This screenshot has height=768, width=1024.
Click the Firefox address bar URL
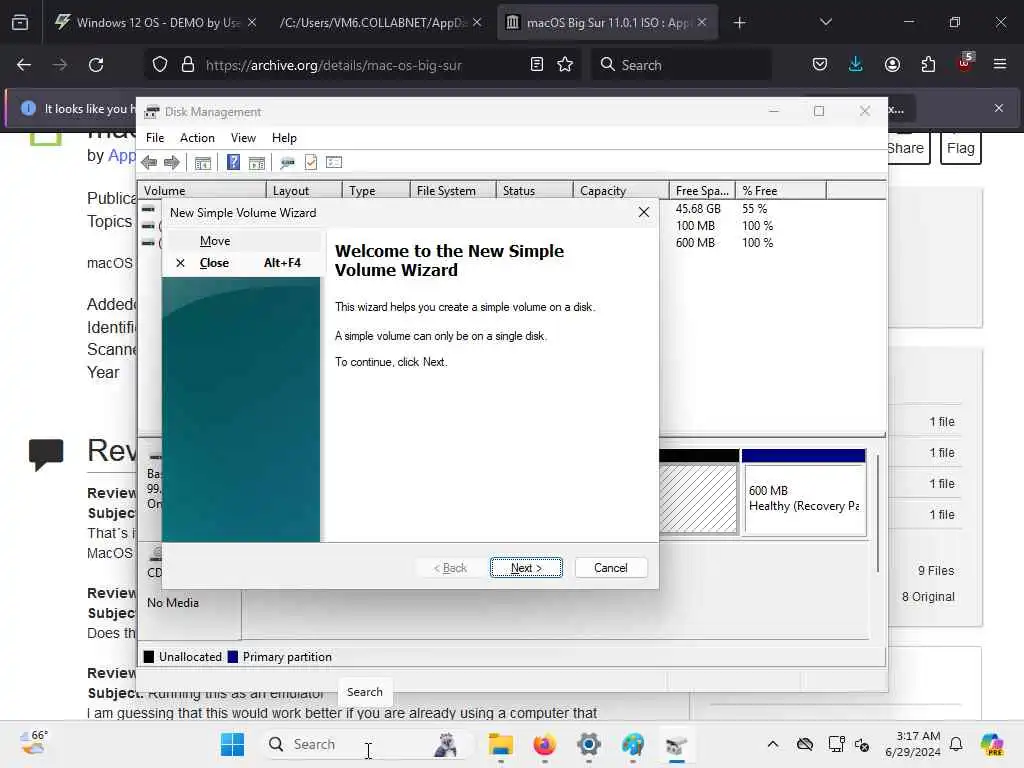334,65
